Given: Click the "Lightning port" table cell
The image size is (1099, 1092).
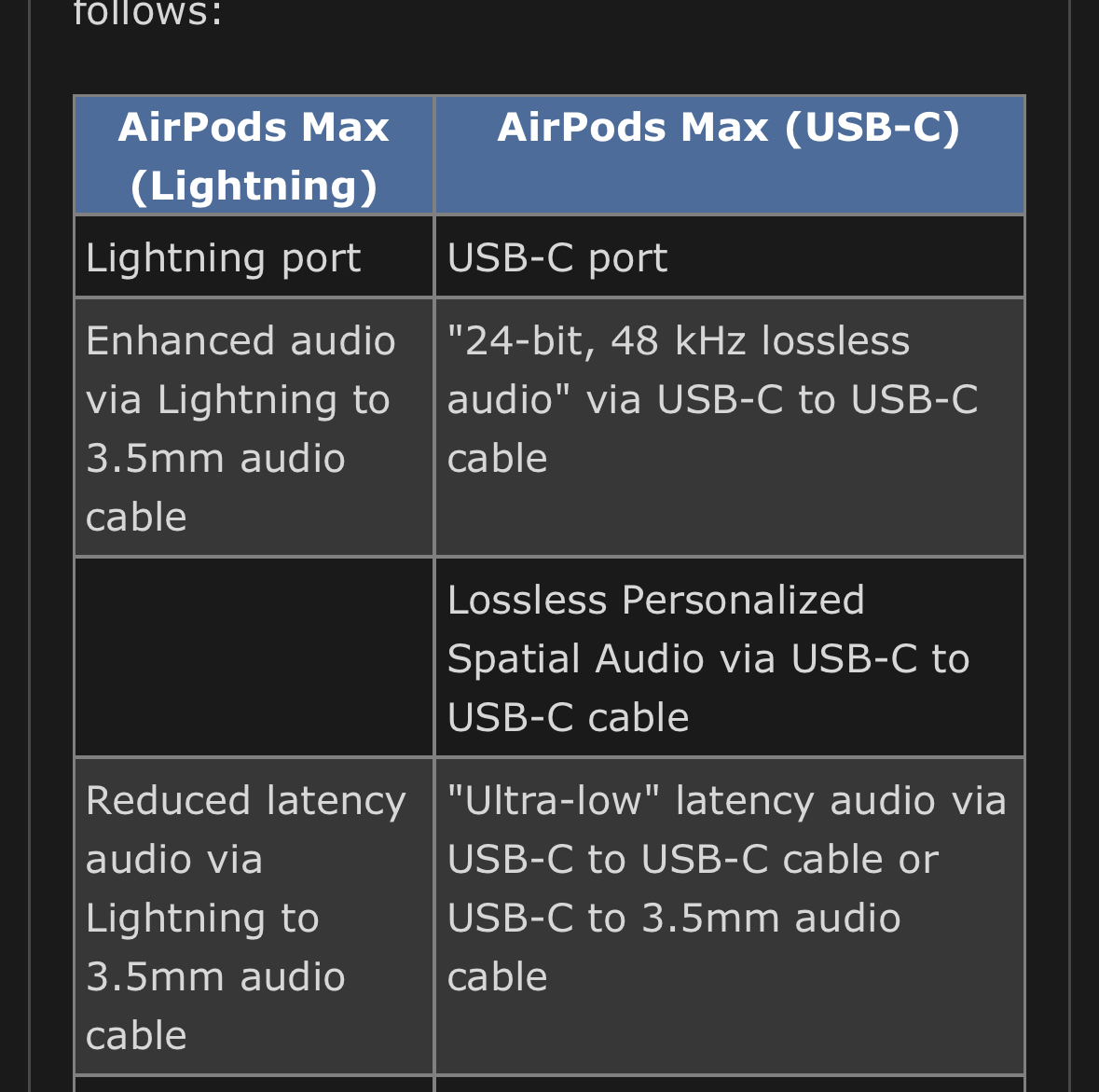Looking at the screenshot, I should [254, 257].
